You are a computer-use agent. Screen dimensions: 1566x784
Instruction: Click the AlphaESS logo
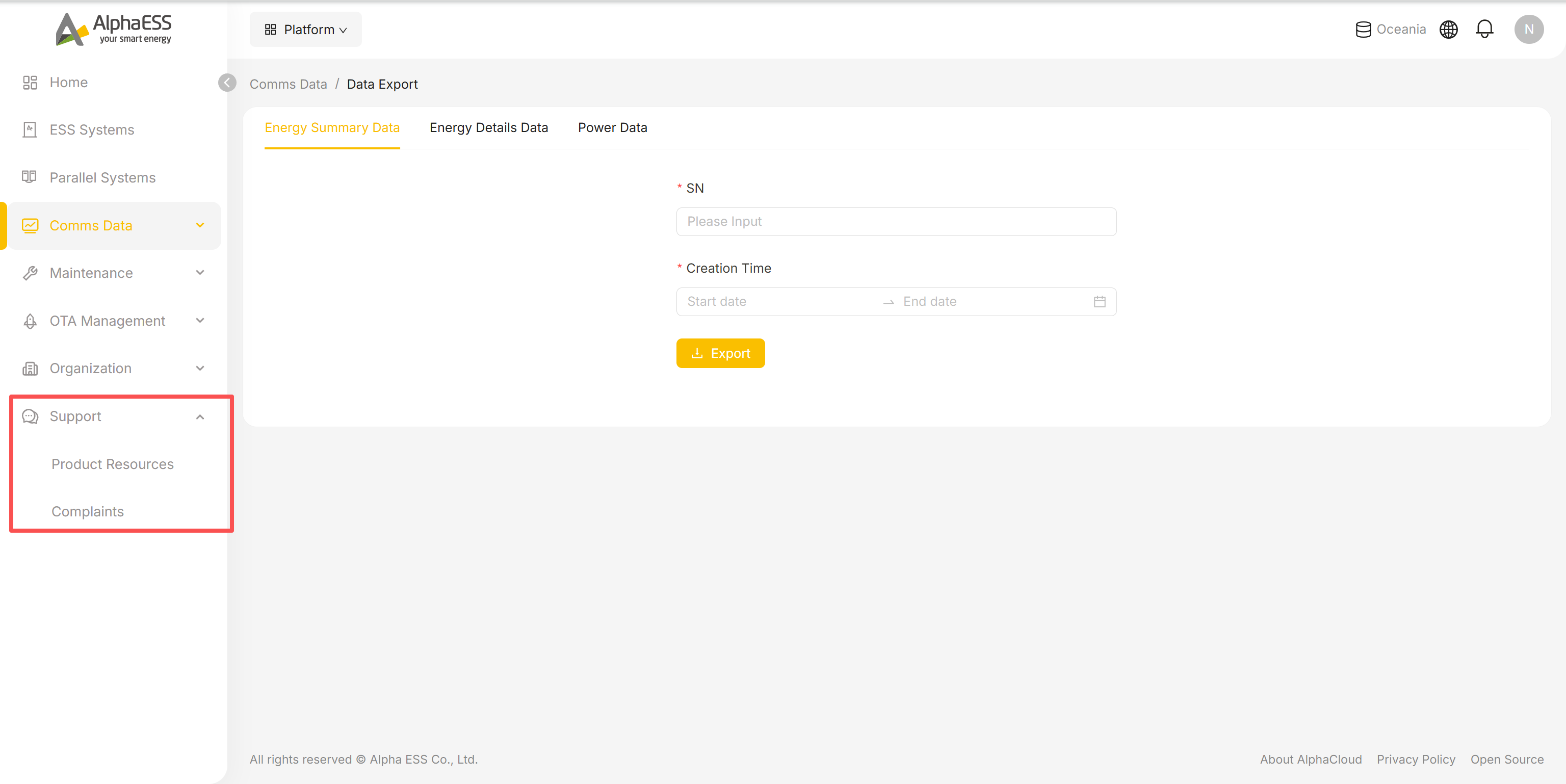[114, 29]
